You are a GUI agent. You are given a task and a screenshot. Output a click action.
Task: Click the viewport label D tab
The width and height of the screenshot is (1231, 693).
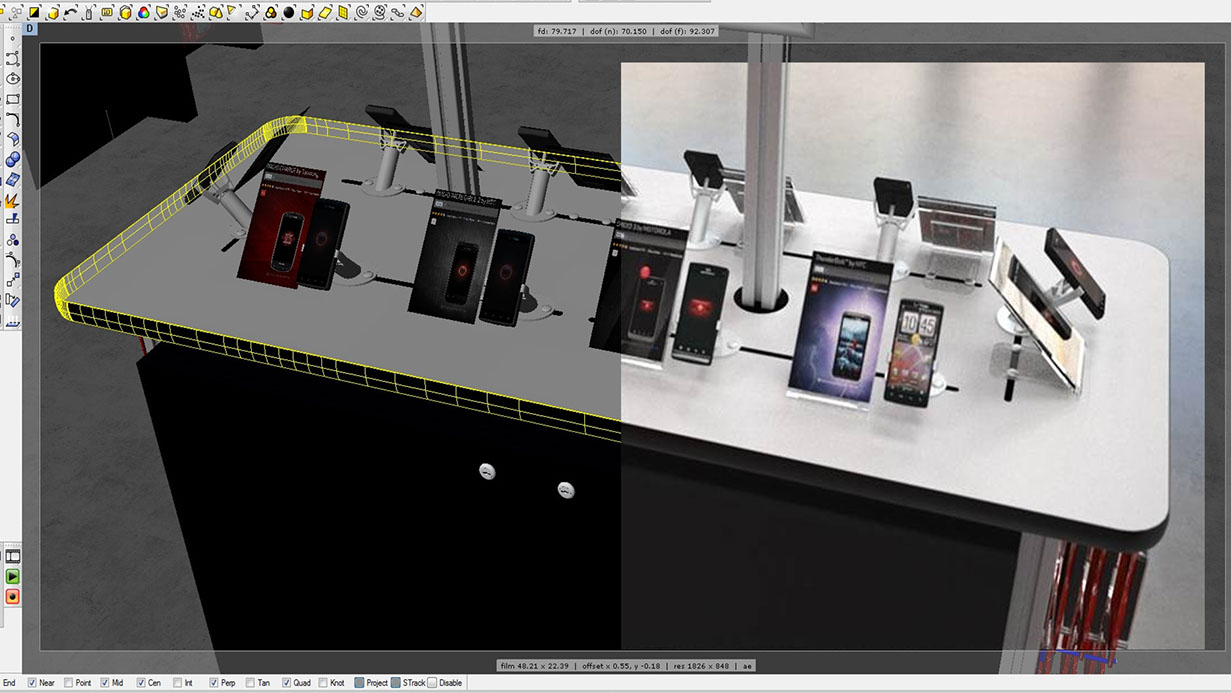[x=30, y=28]
